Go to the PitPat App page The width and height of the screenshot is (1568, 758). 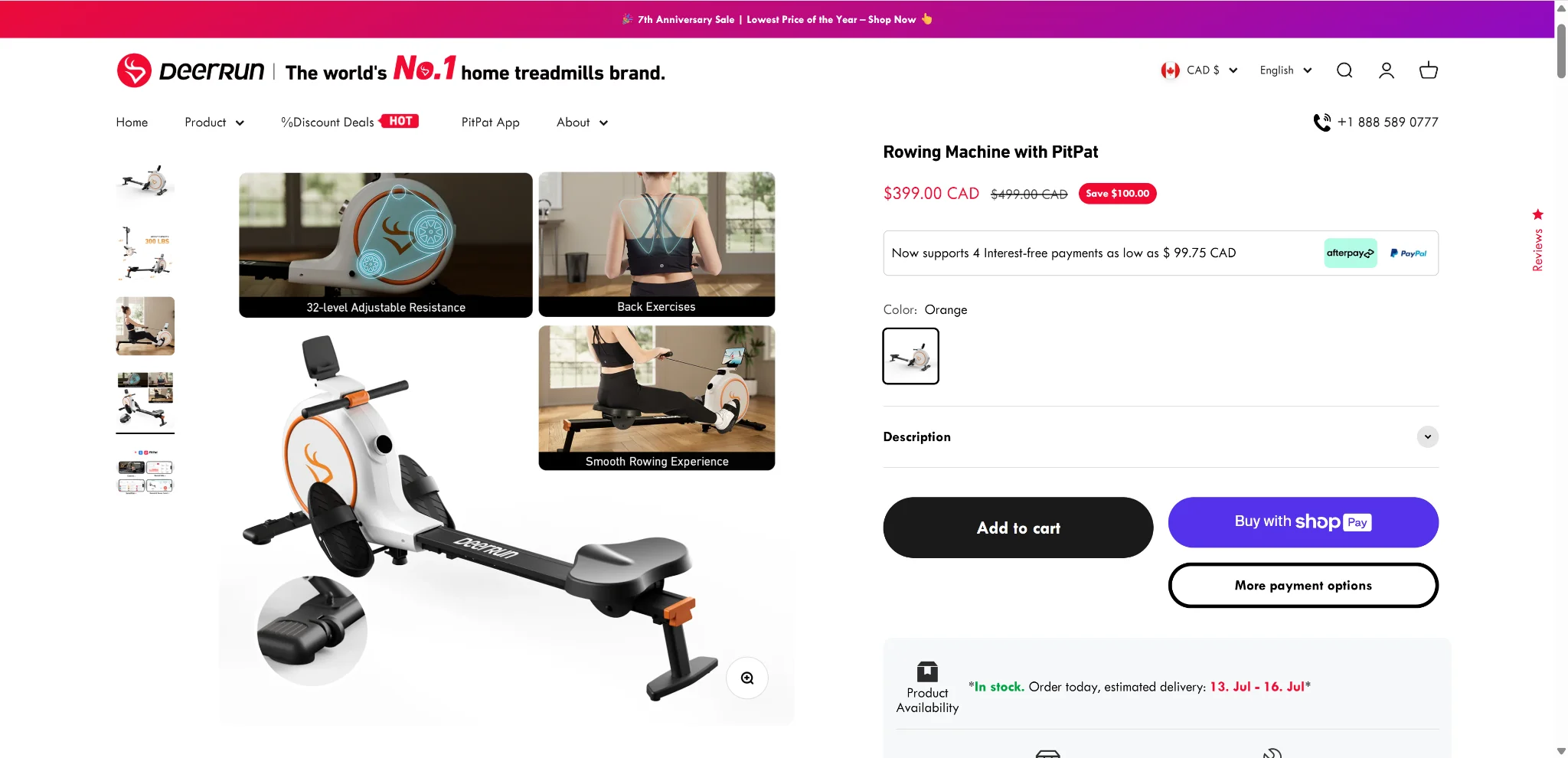pyautogui.click(x=491, y=123)
